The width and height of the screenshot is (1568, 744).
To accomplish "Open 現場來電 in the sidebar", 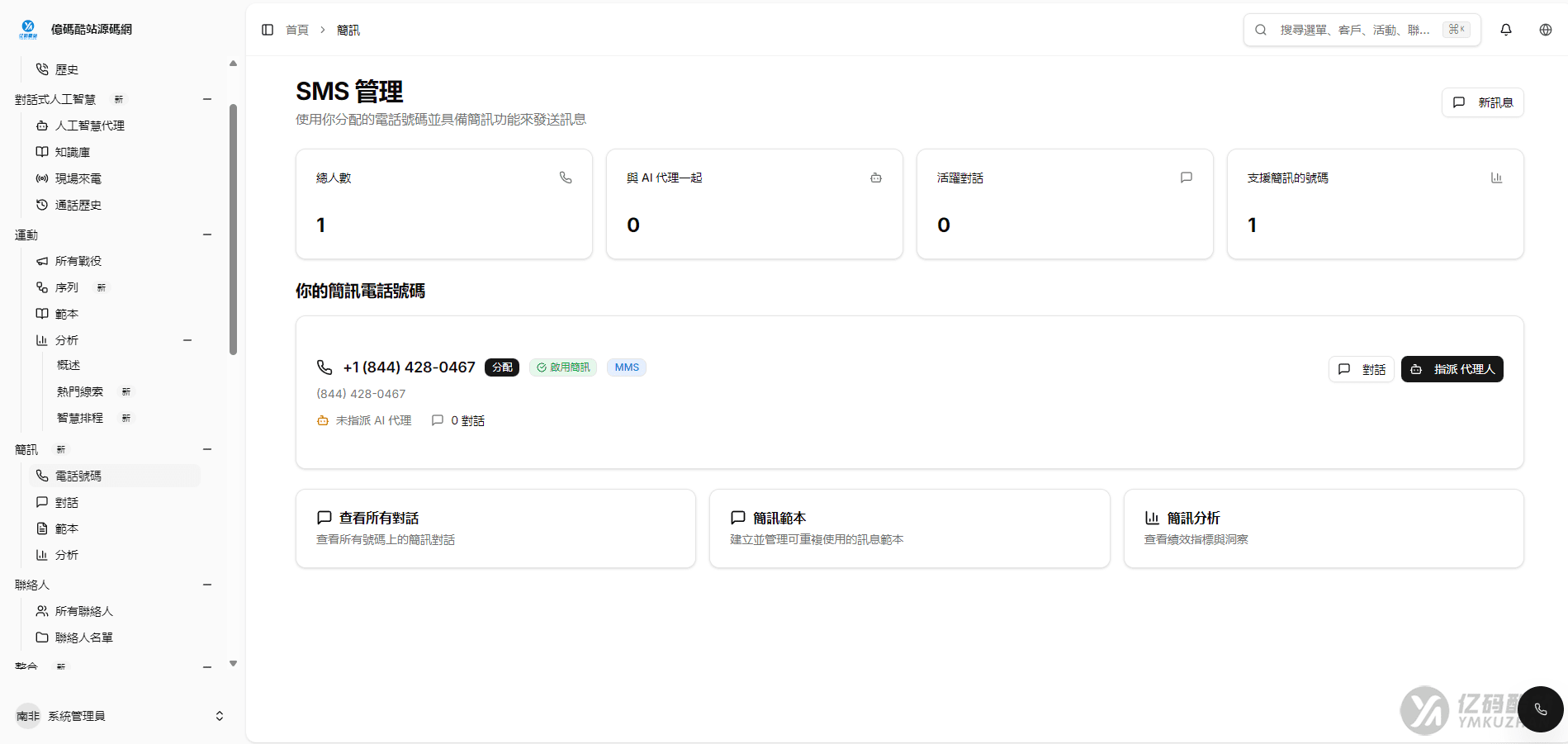I will [78, 178].
